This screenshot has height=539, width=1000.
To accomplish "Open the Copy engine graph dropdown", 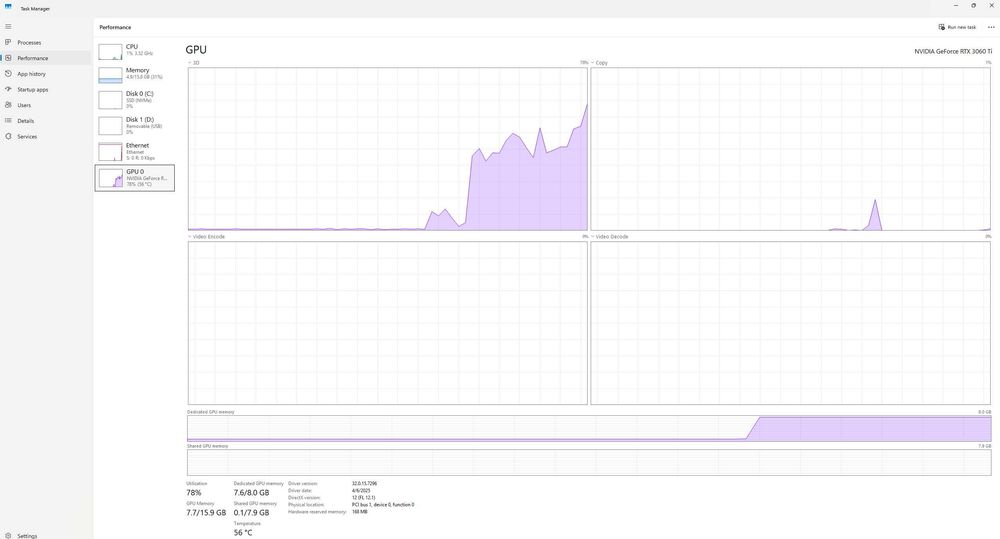I will click(599, 63).
